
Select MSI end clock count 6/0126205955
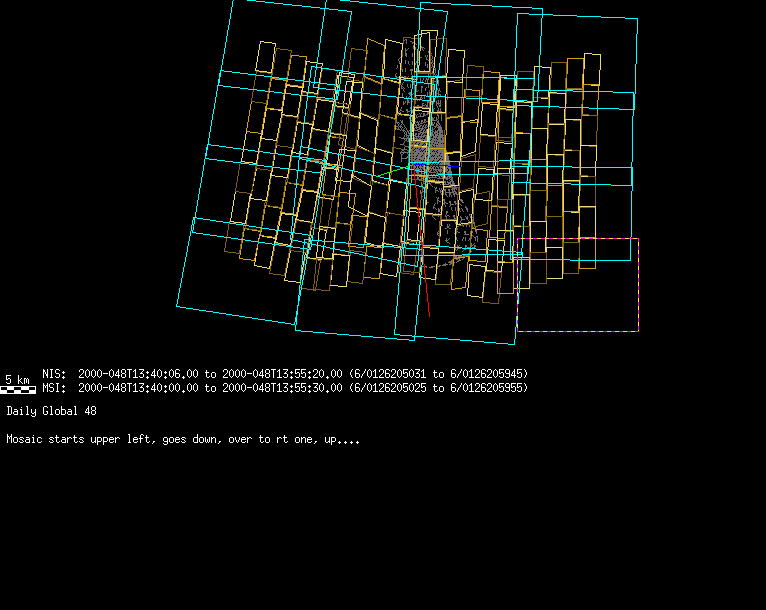coord(488,388)
